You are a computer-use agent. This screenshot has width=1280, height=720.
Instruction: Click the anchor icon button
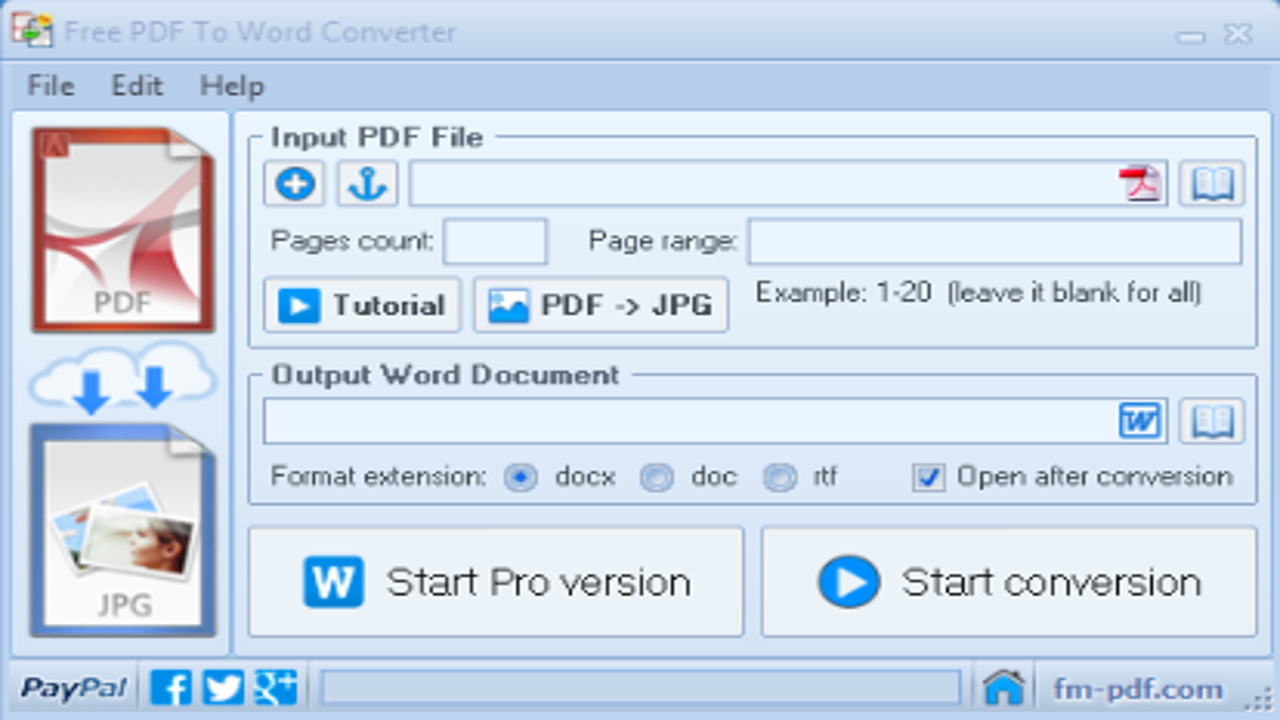click(x=367, y=184)
